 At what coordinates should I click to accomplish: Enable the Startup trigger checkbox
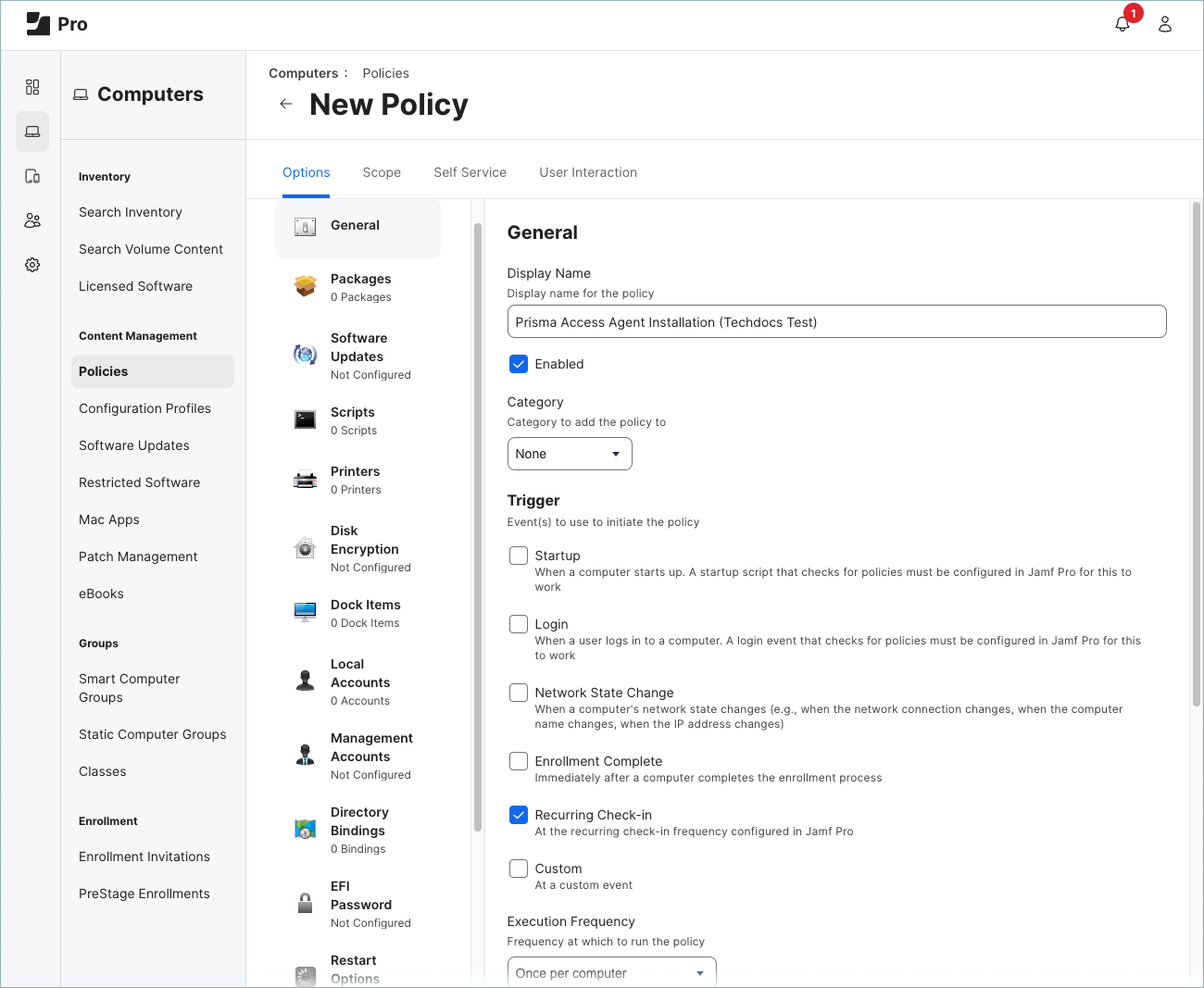(x=519, y=556)
